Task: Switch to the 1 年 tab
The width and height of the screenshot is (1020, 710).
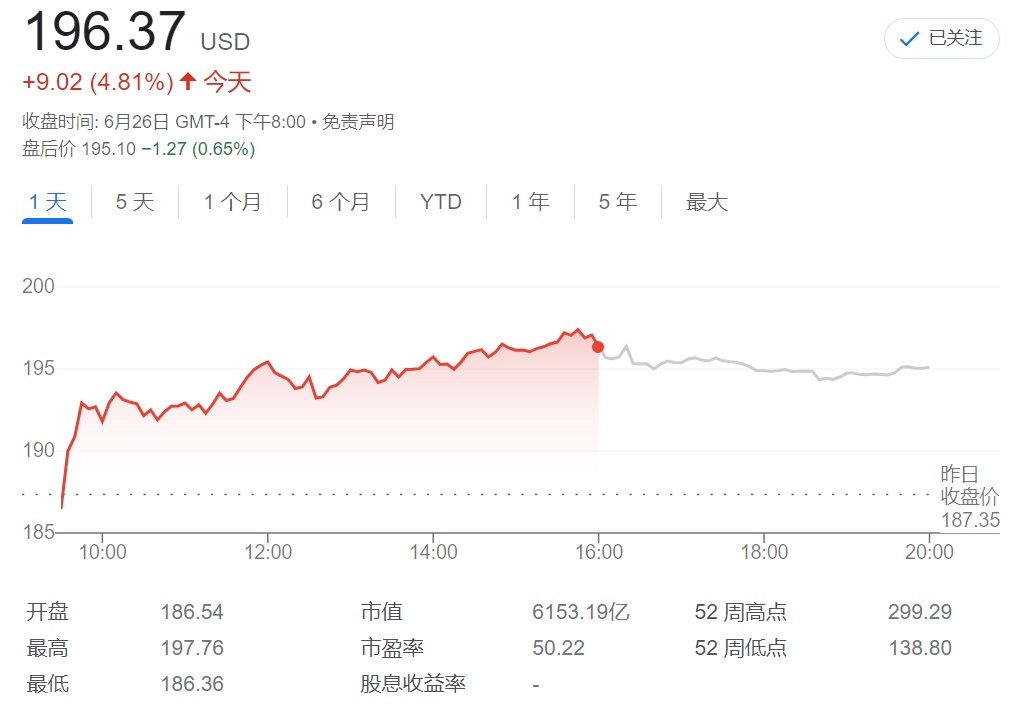Action: click(530, 202)
